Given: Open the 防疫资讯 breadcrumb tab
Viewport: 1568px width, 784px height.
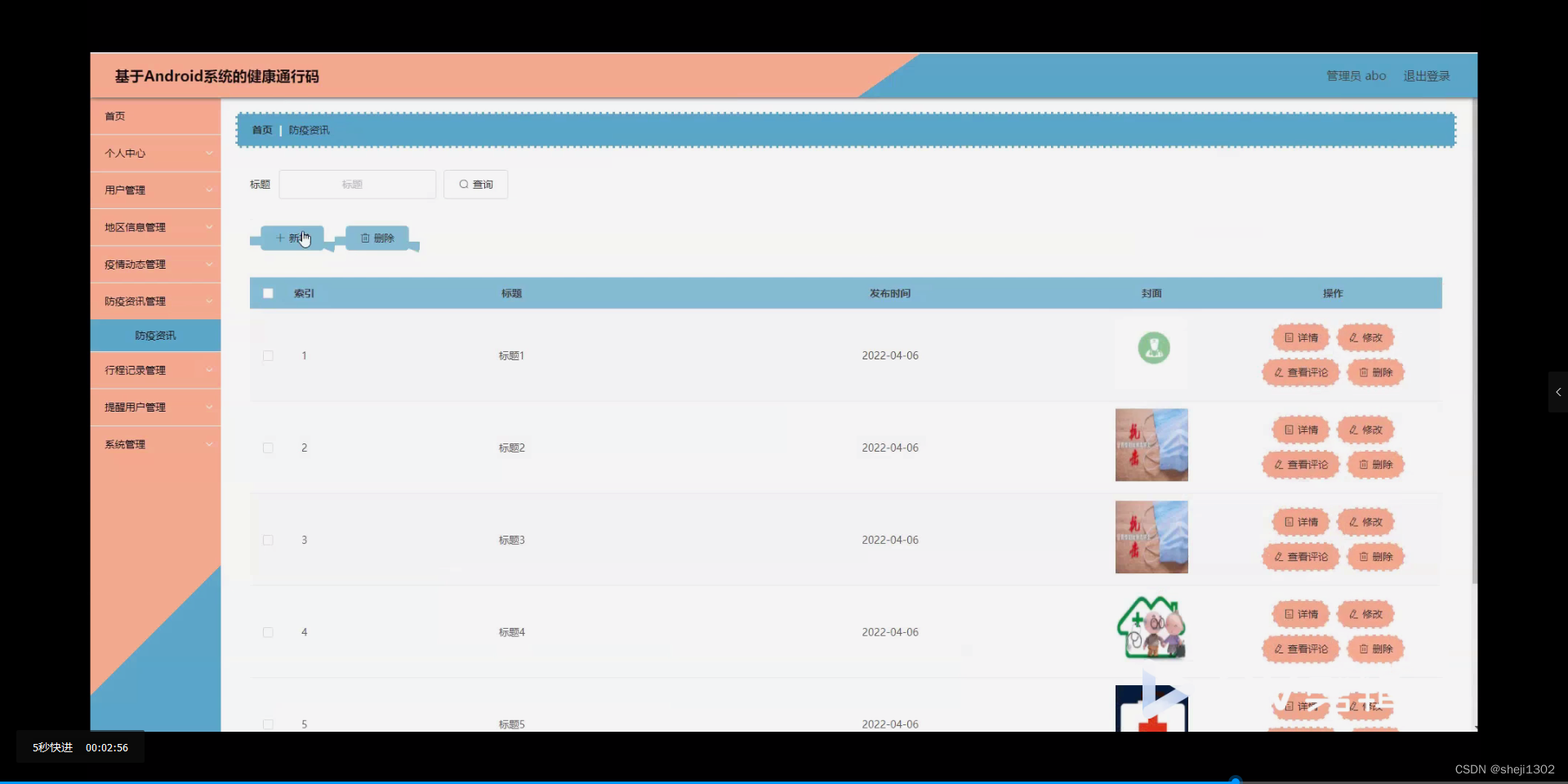Looking at the screenshot, I should (x=310, y=129).
